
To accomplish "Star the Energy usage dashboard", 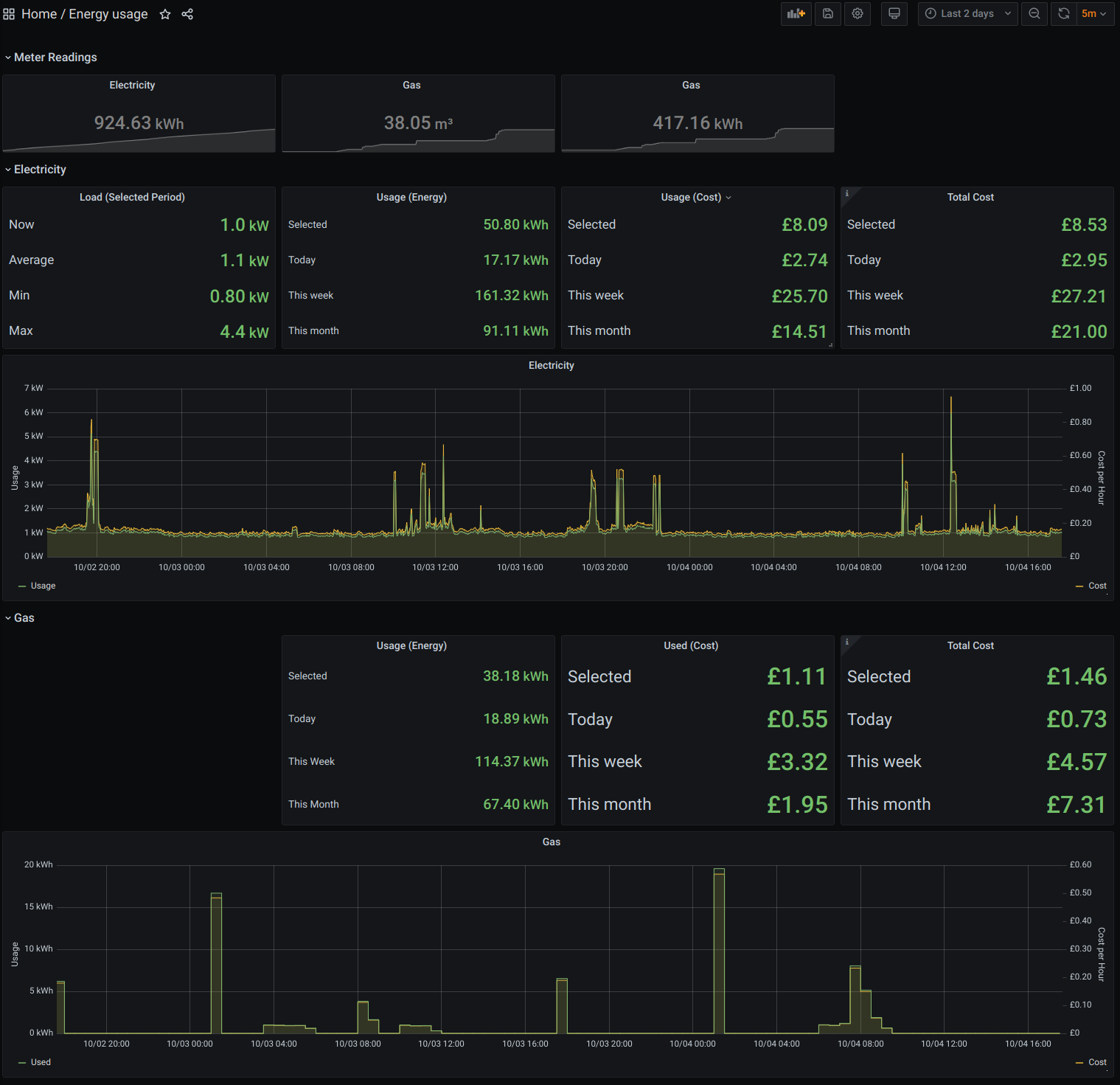I will [164, 14].
